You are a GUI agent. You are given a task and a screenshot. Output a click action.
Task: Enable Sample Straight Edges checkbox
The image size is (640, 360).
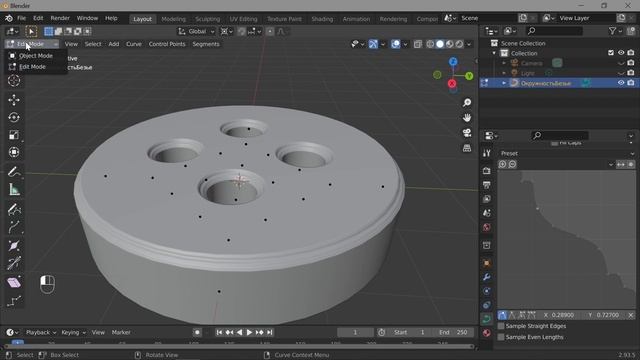pos(501,326)
